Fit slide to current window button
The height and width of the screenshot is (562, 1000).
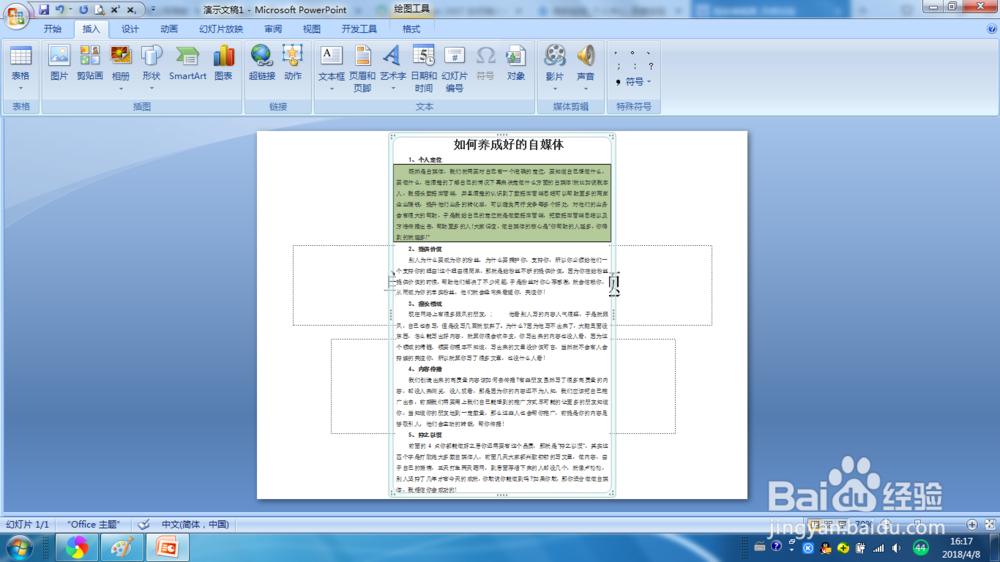click(x=990, y=524)
